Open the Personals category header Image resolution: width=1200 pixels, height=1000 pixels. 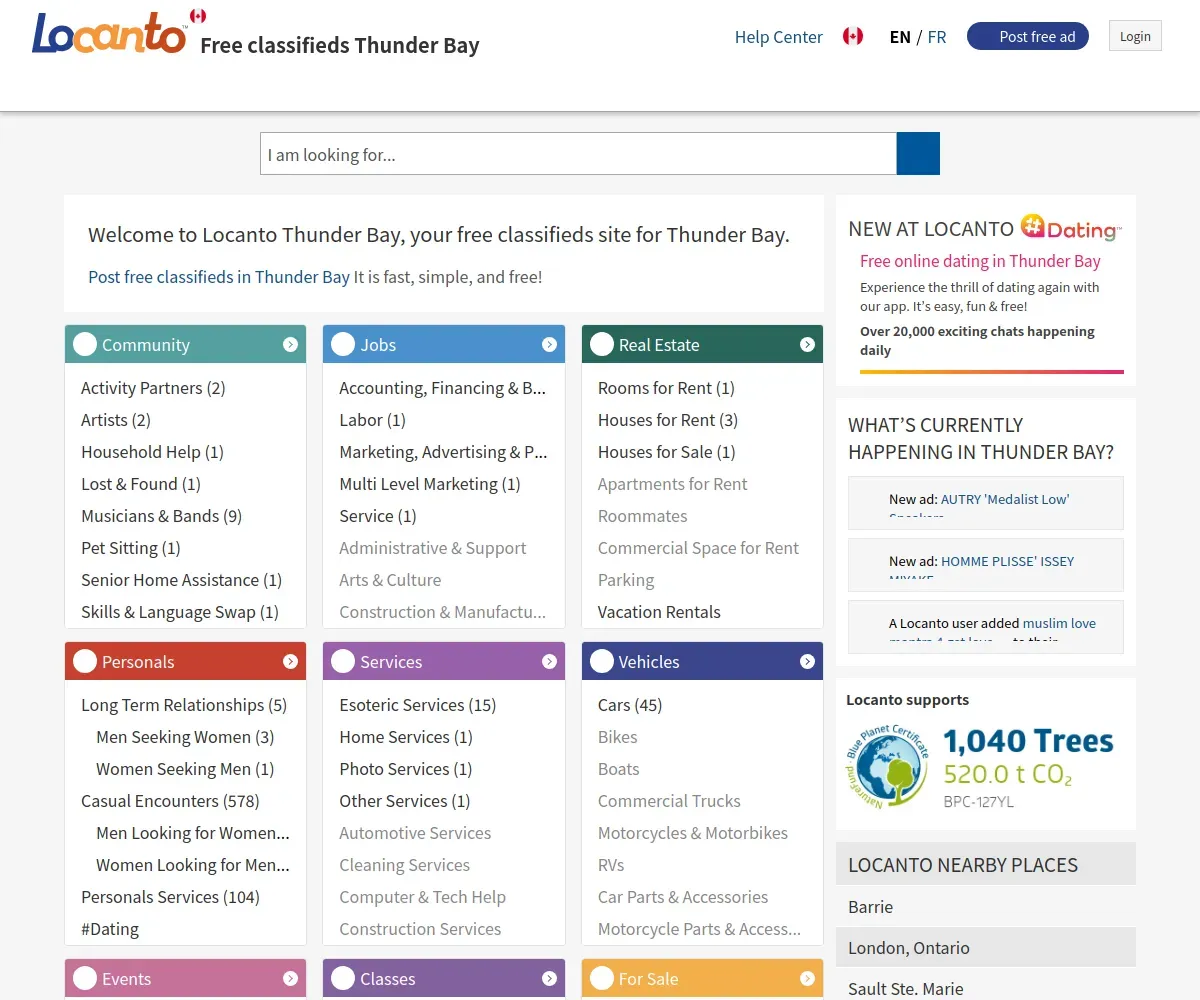click(x=185, y=661)
